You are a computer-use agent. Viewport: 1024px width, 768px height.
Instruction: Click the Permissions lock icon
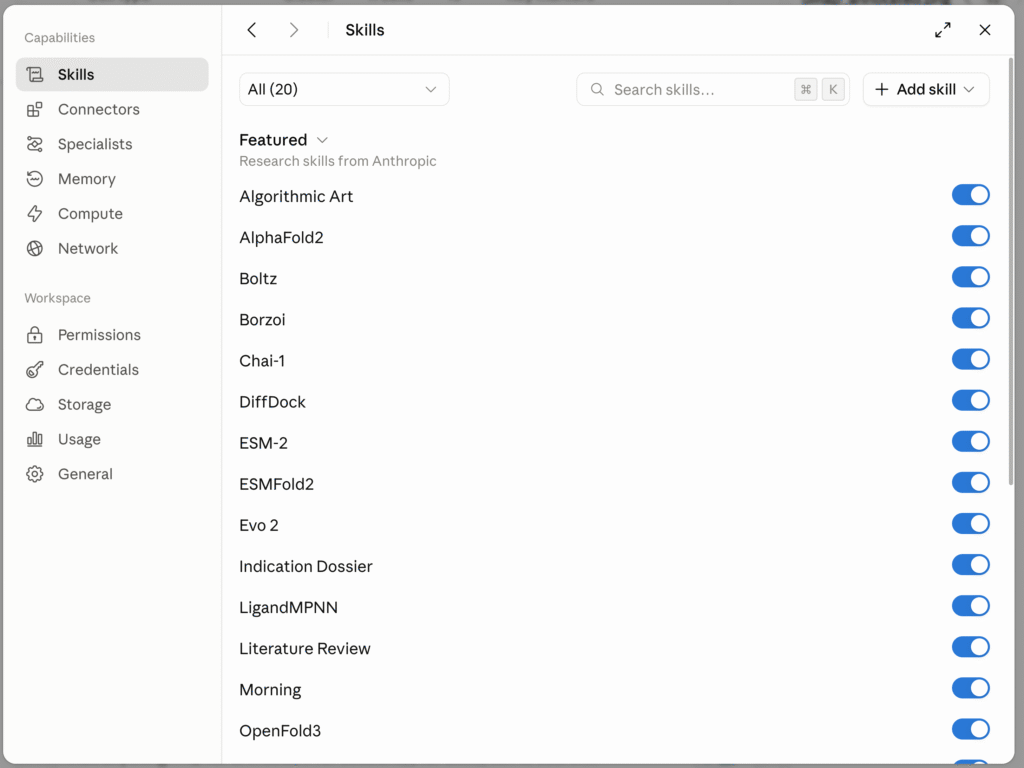pos(35,335)
